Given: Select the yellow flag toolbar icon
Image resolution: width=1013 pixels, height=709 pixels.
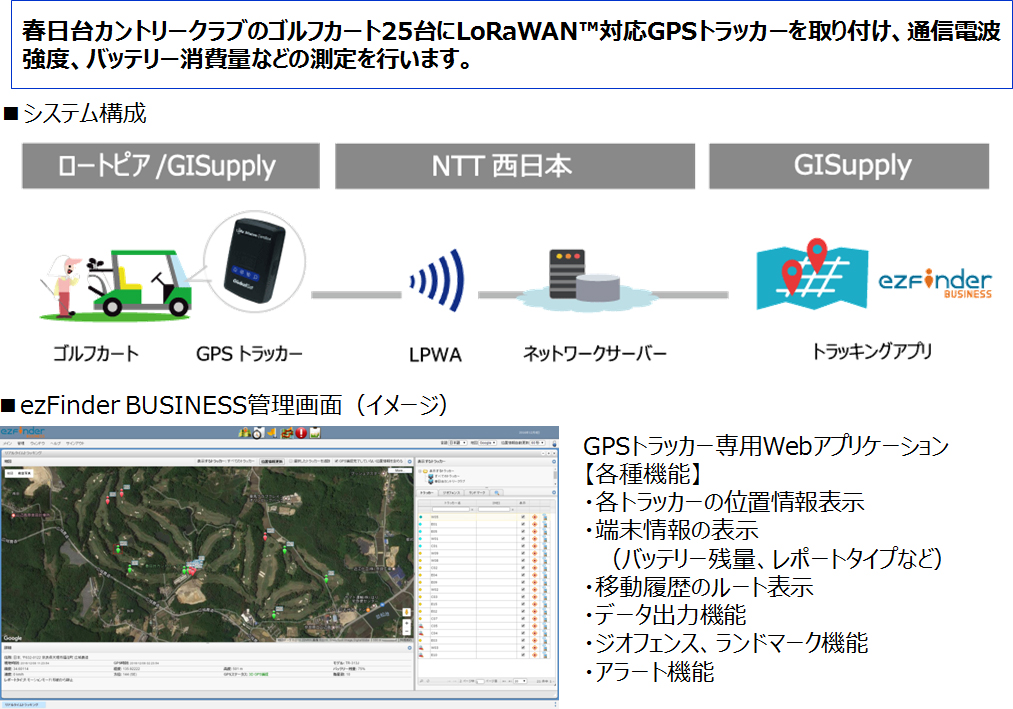Looking at the screenshot, I should pos(272,432).
